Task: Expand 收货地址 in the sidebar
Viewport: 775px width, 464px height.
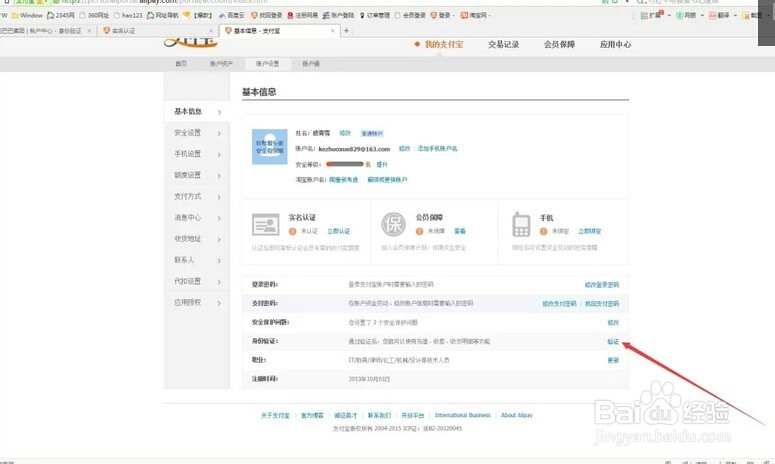Action: tap(197, 239)
